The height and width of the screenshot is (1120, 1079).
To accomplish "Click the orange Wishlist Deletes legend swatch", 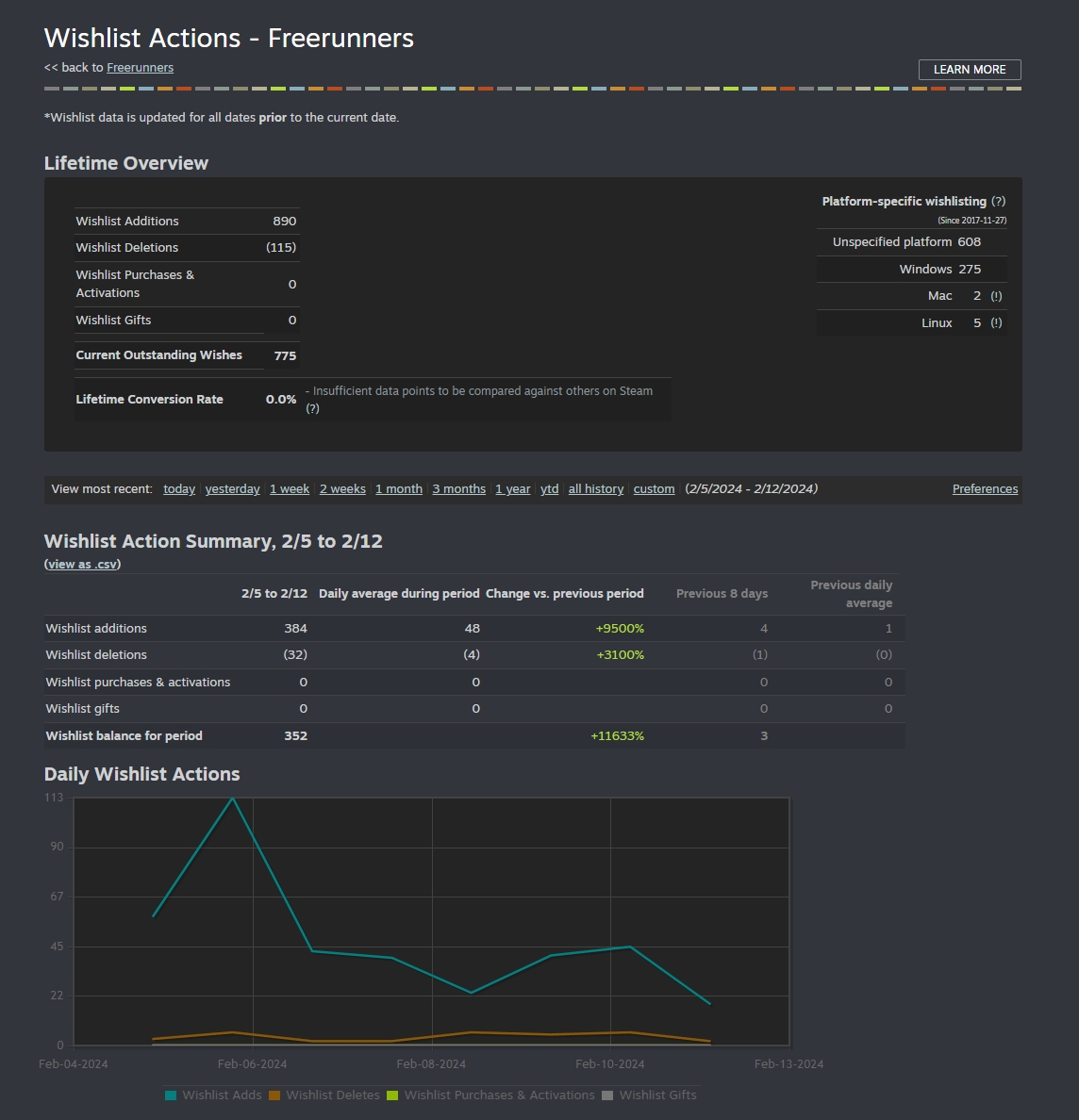I will pos(274,1095).
